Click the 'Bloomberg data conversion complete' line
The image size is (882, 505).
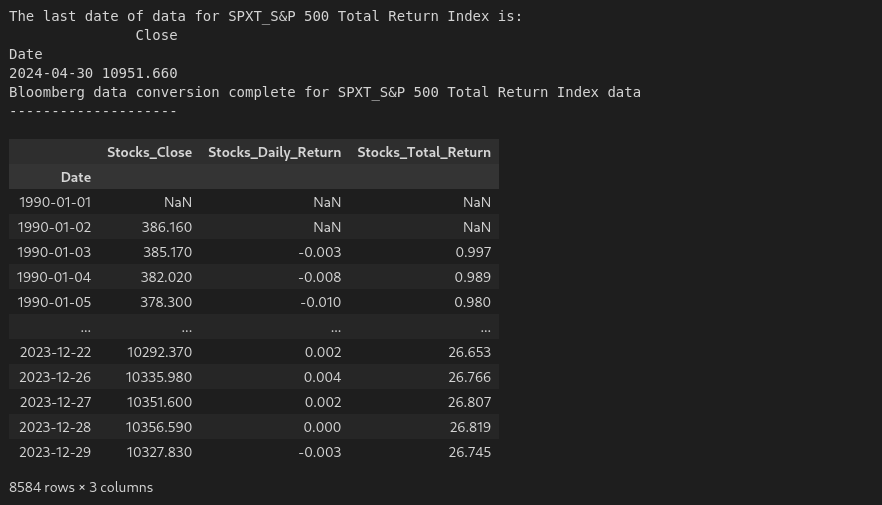[x=325, y=92]
